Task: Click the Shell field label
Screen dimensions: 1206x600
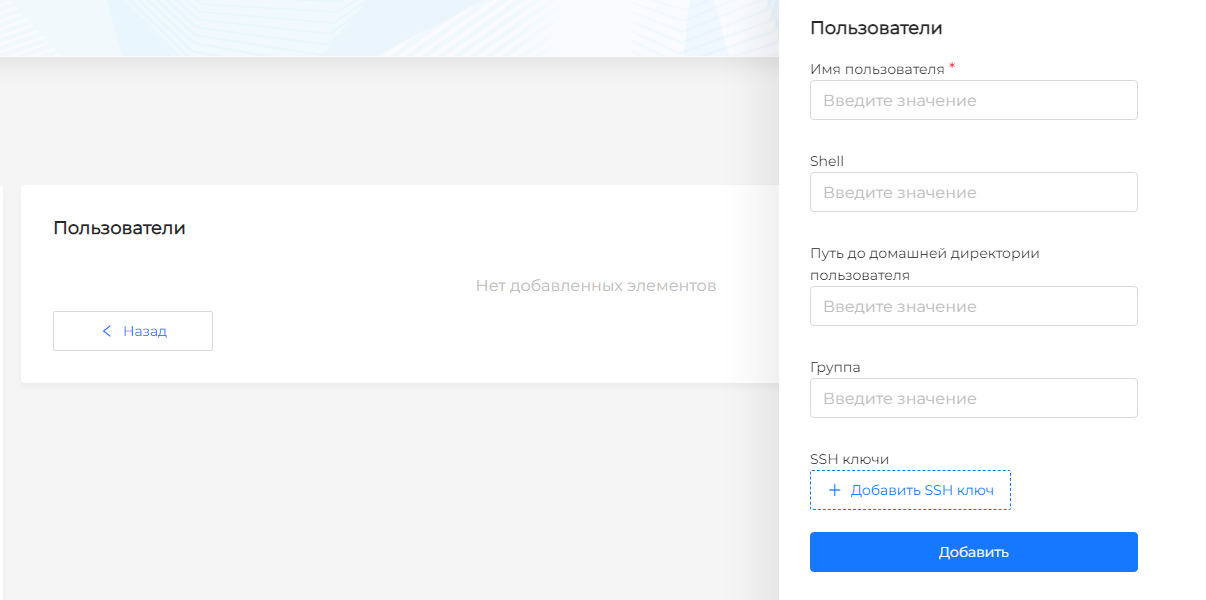Action: [827, 161]
